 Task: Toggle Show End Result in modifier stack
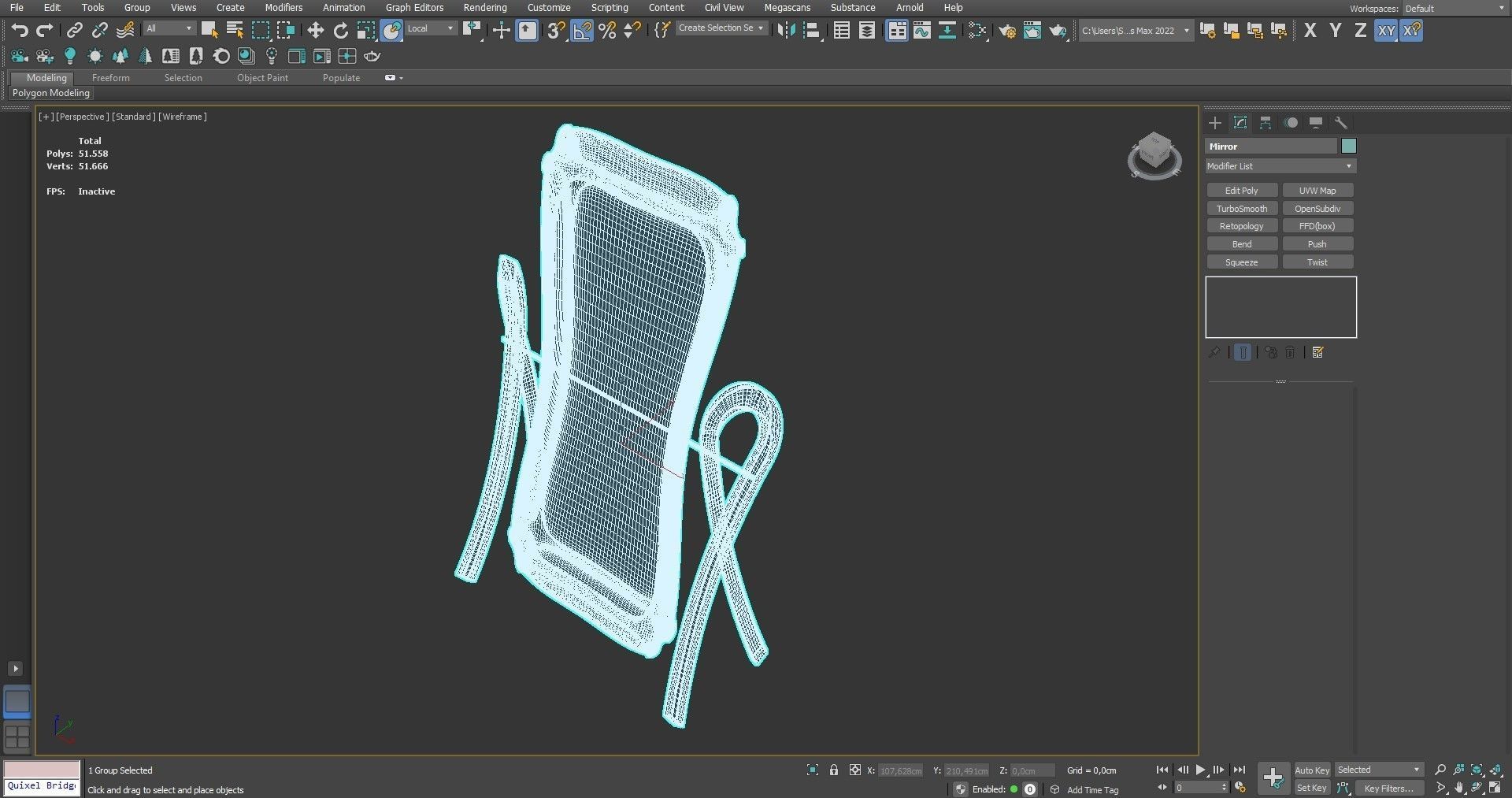pos(1243,352)
